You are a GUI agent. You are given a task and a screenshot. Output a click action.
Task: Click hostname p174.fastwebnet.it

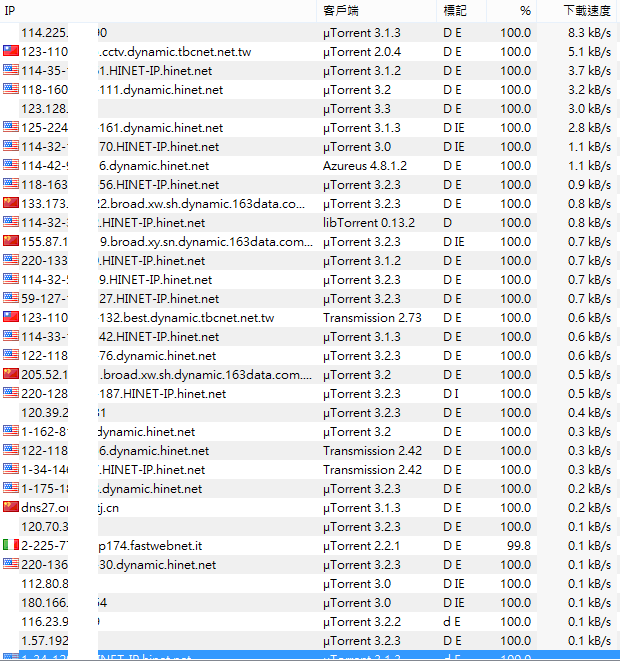pyautogui.click(x=150, y=545)
